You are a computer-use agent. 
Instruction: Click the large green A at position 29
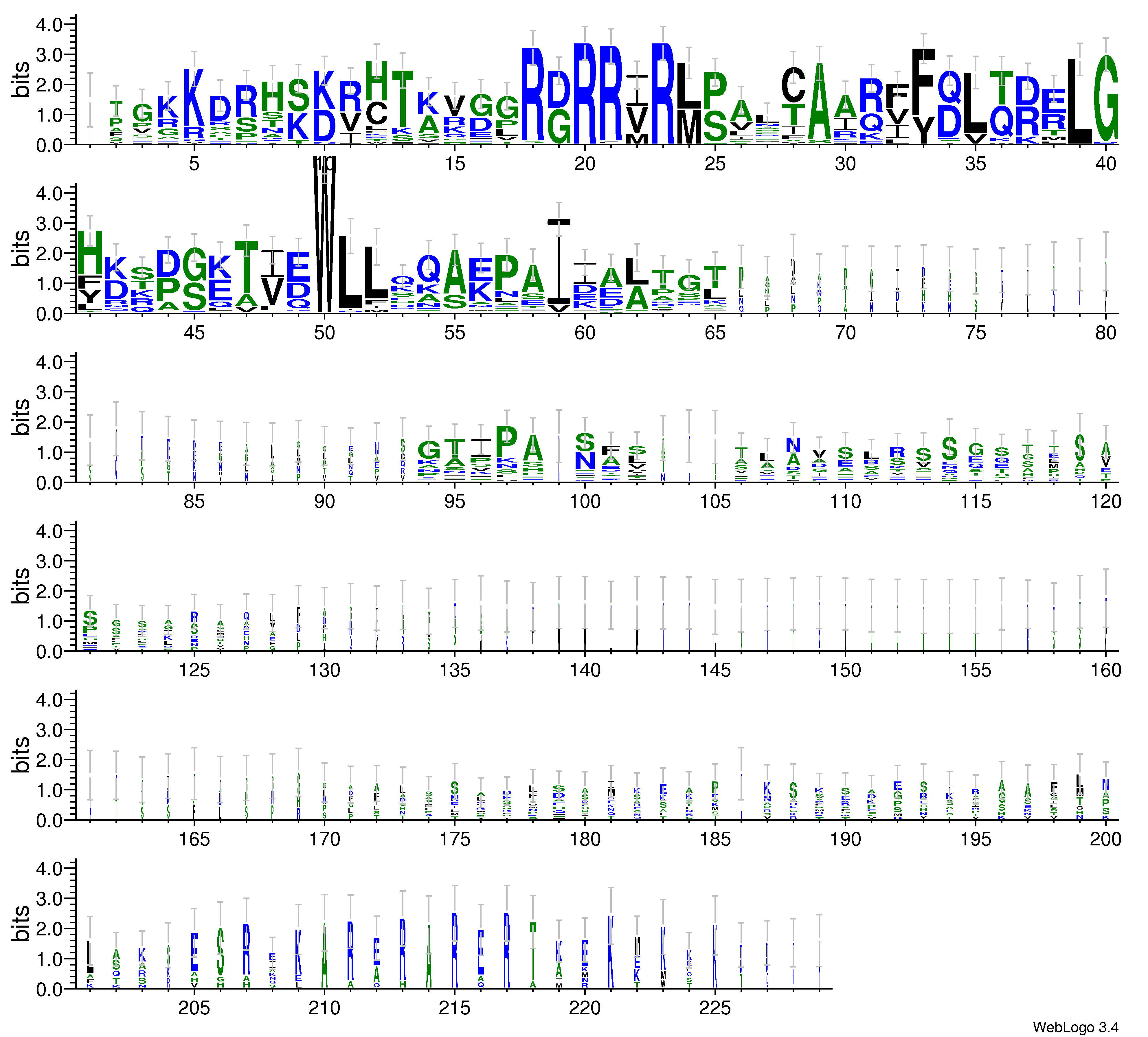click(x=819, y=101)
